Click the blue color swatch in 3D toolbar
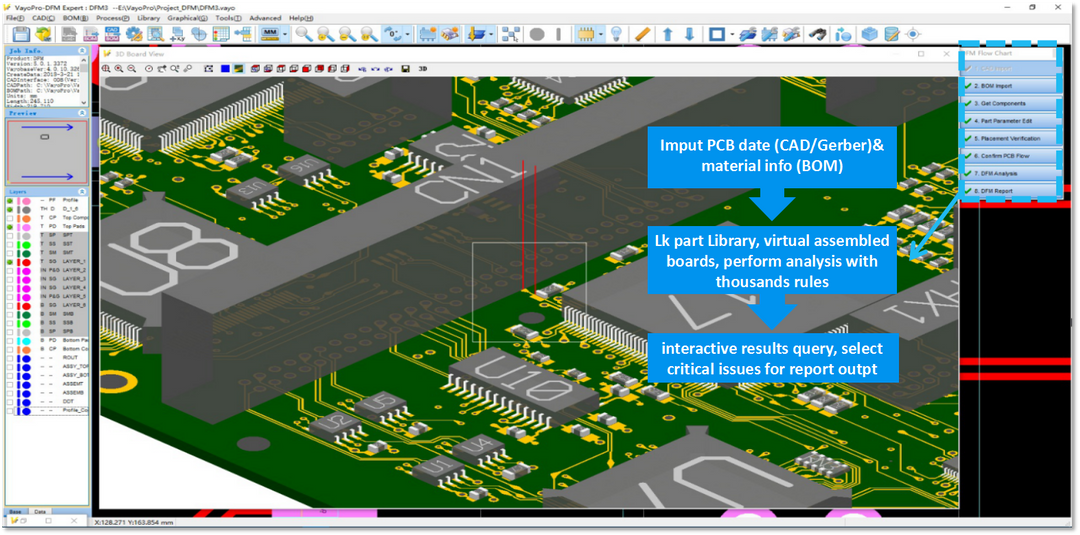Viewport: 1080px width, 535px height. click(x=225, y=69)
